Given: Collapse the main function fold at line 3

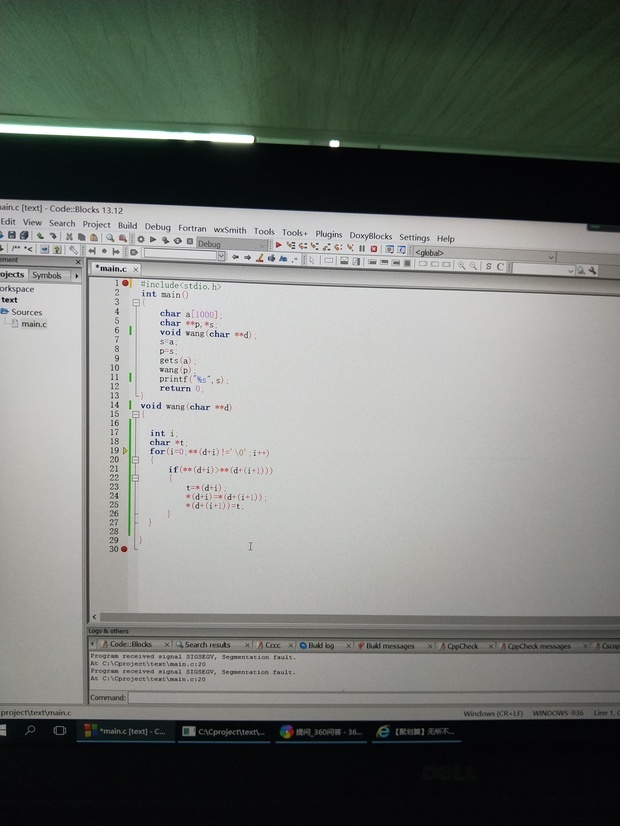Looking at the screenshot, I should point(136,303).
